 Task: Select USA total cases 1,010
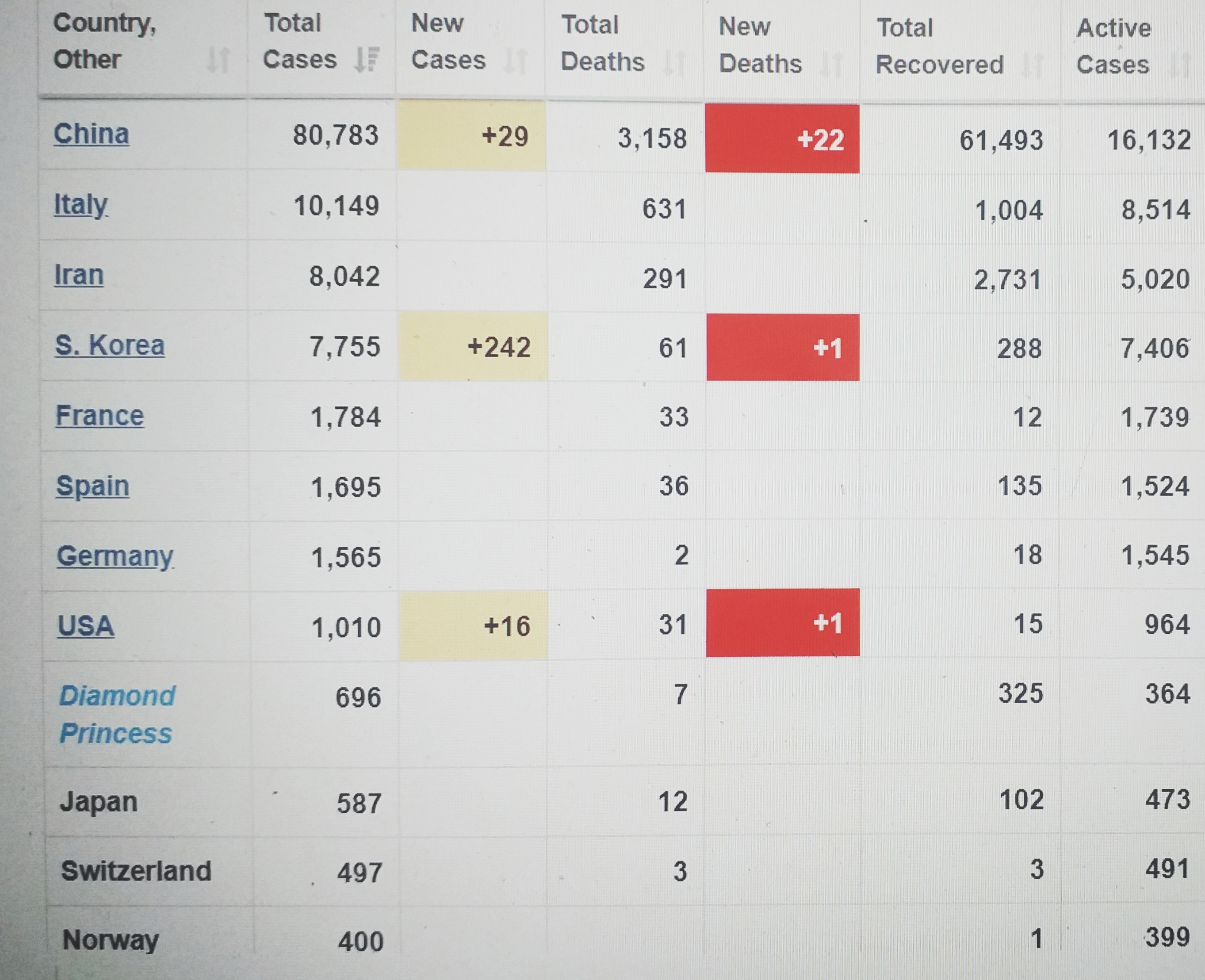pyautogui.click(x=347, y=628)
